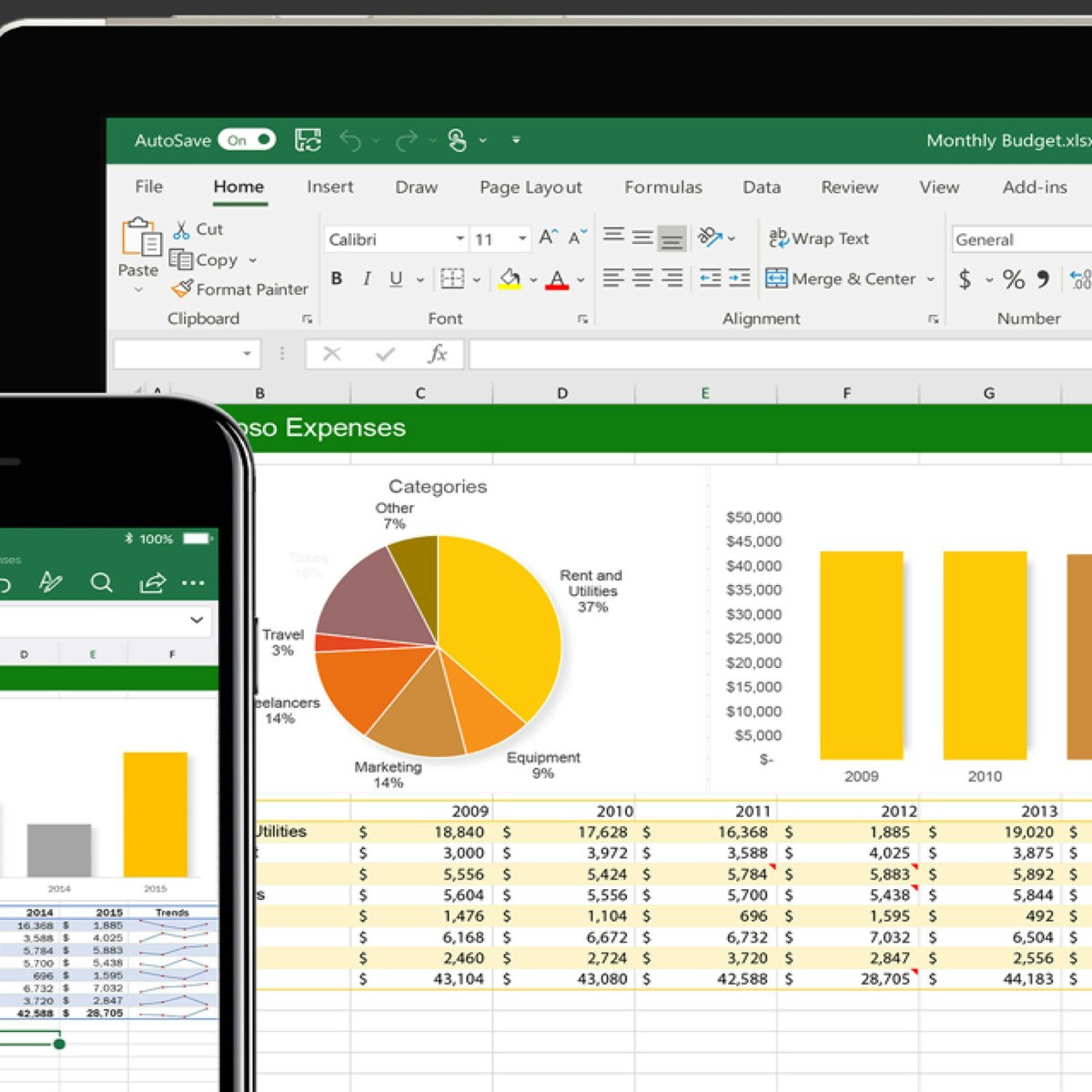
Task: Open the View tab
Action: coord(939,187)
